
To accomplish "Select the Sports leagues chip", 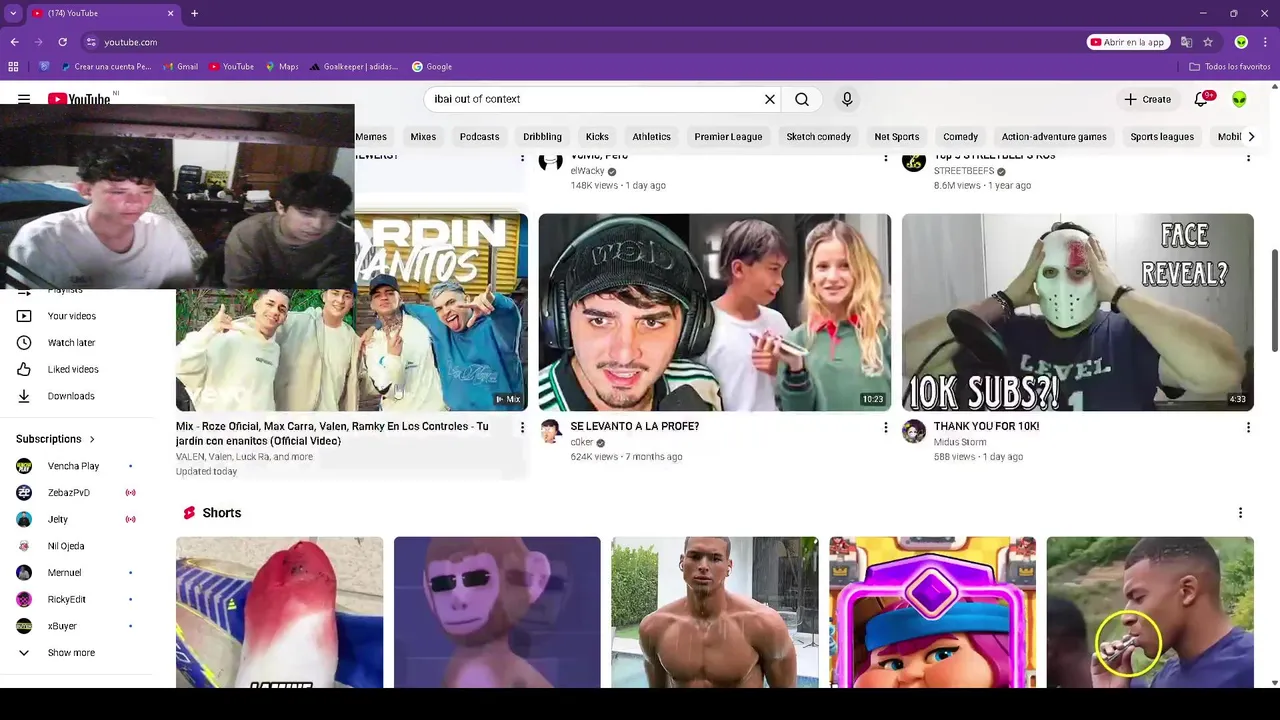I will click(1162, 137).
